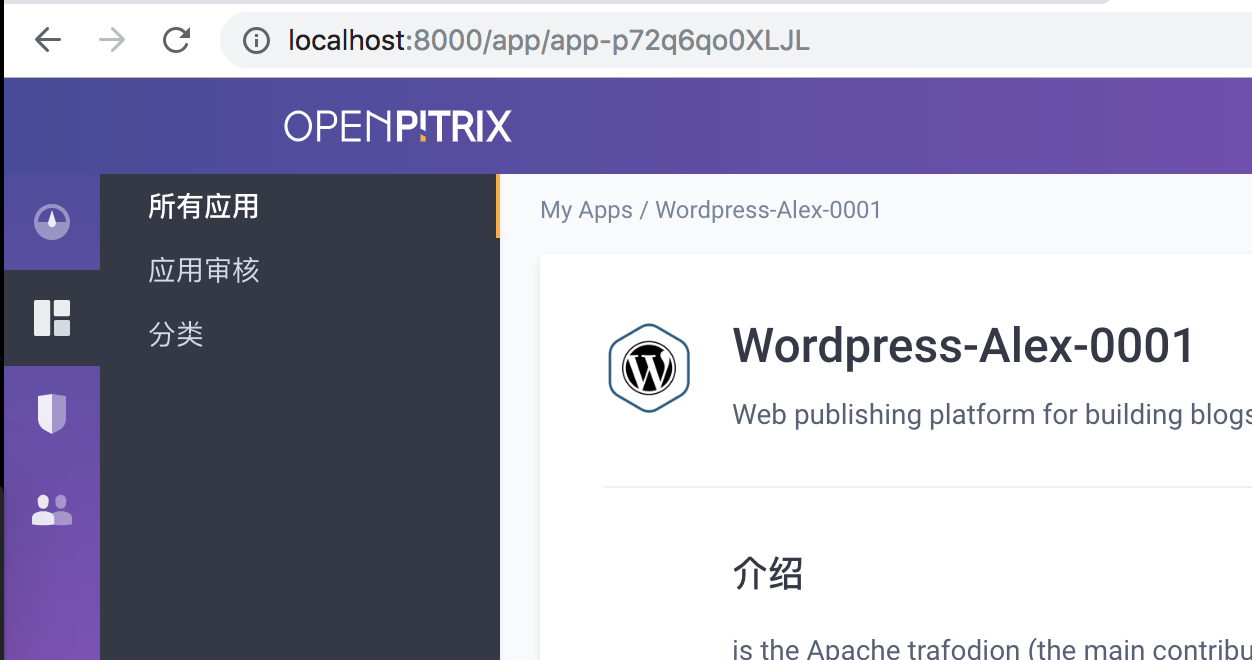
Task: Click the site info icon in address bar
Action: pos(256,41)
